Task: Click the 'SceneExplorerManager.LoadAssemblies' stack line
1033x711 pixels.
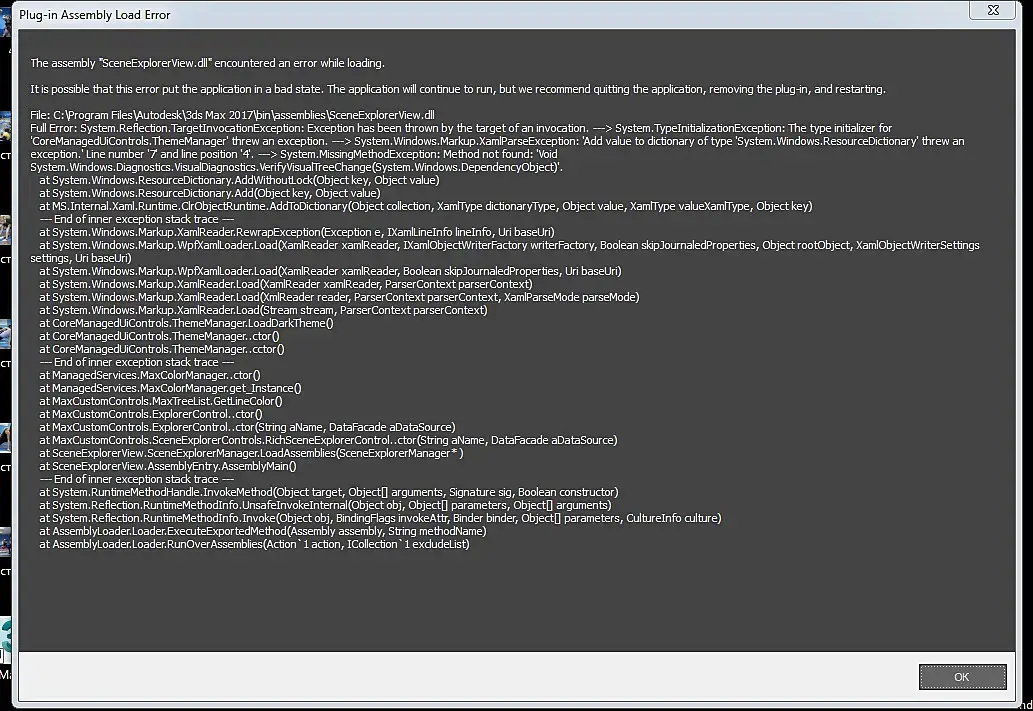Action: (x=251, y=453)
